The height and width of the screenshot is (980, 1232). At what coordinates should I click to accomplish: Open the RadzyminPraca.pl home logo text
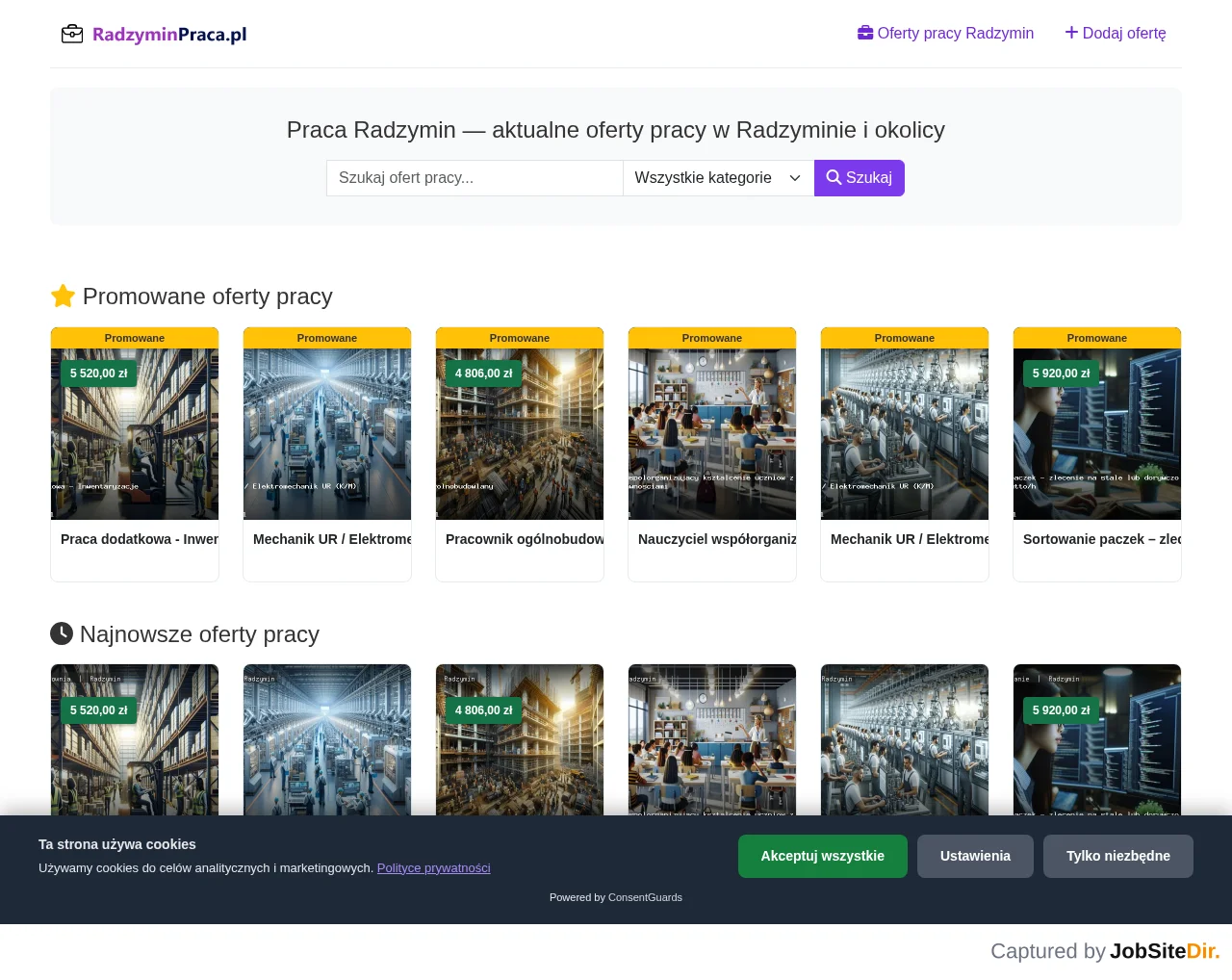169,35
